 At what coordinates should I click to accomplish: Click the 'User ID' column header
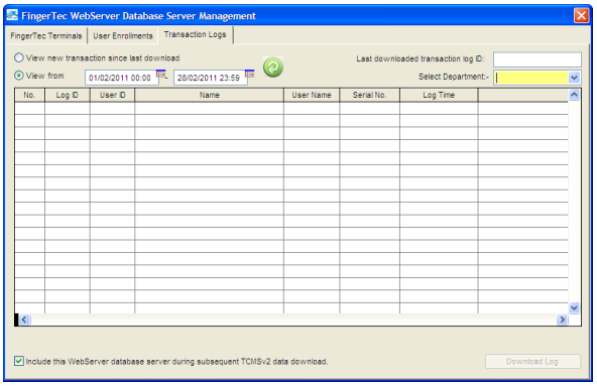pos(112,95)
